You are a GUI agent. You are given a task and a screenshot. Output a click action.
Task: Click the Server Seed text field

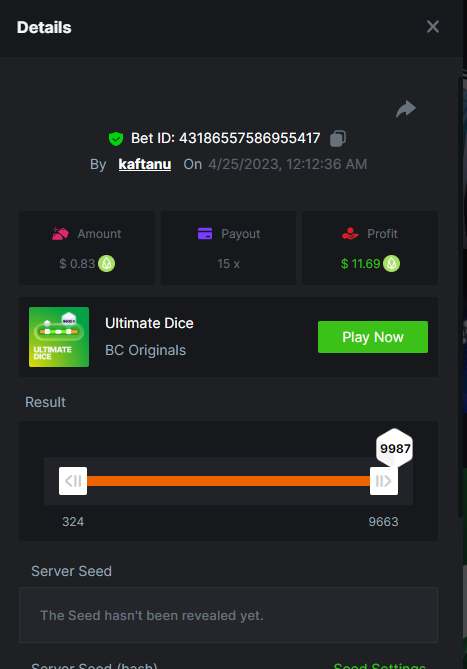click(x=228, y=615)
